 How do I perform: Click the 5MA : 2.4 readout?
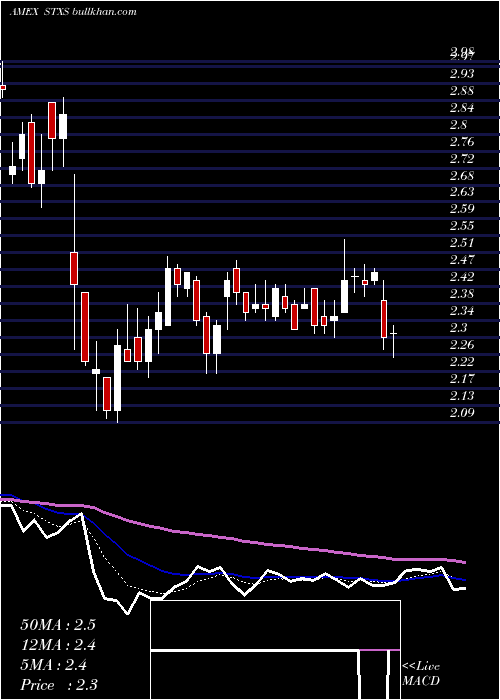(x=54, y=665)
